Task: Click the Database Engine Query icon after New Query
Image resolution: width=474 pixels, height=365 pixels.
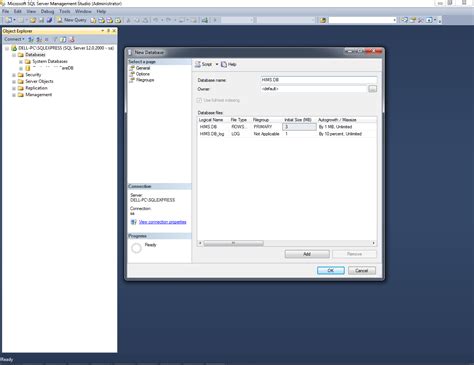Action: [93, 20]
